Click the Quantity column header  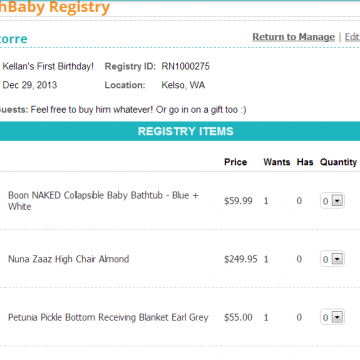tap(338, 162)
